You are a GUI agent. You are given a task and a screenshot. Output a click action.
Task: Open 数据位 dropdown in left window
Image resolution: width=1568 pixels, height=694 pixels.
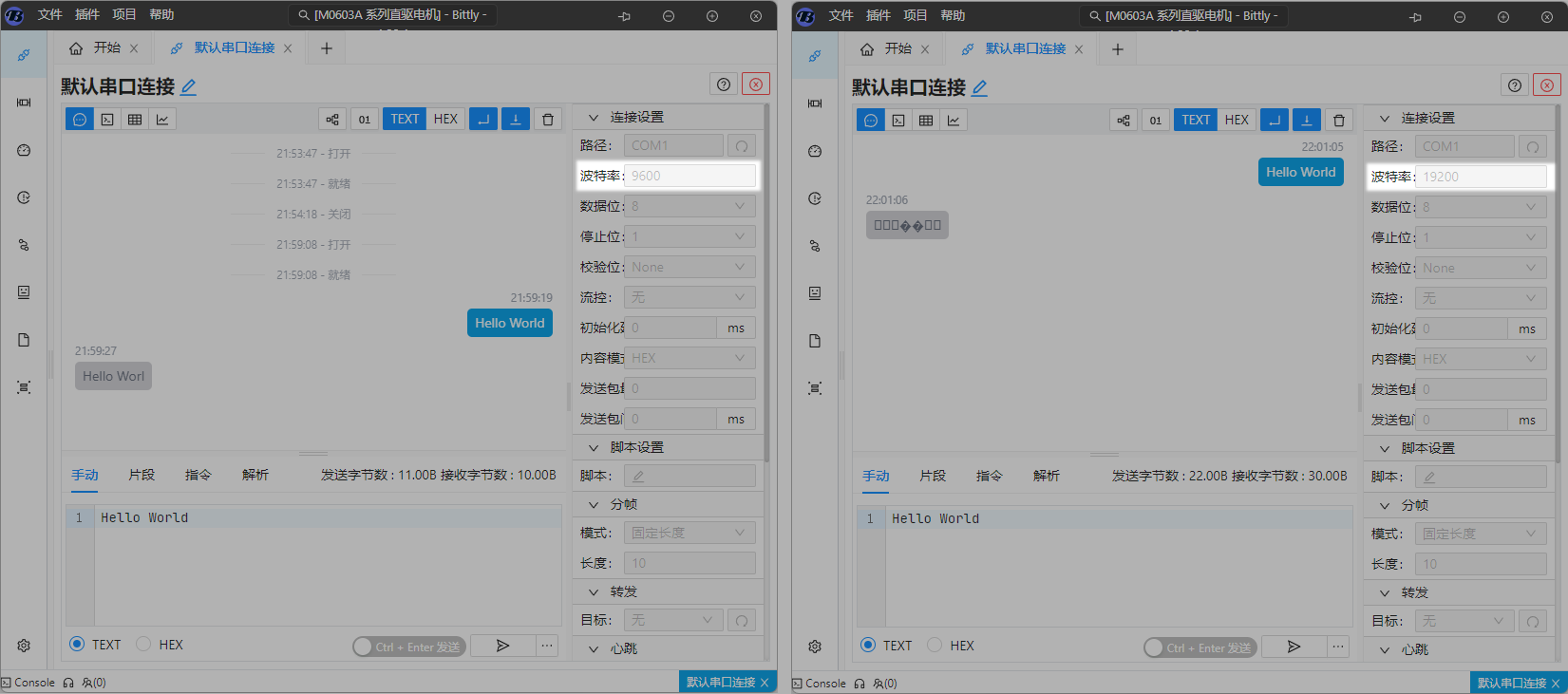click(x=690, y=206)
